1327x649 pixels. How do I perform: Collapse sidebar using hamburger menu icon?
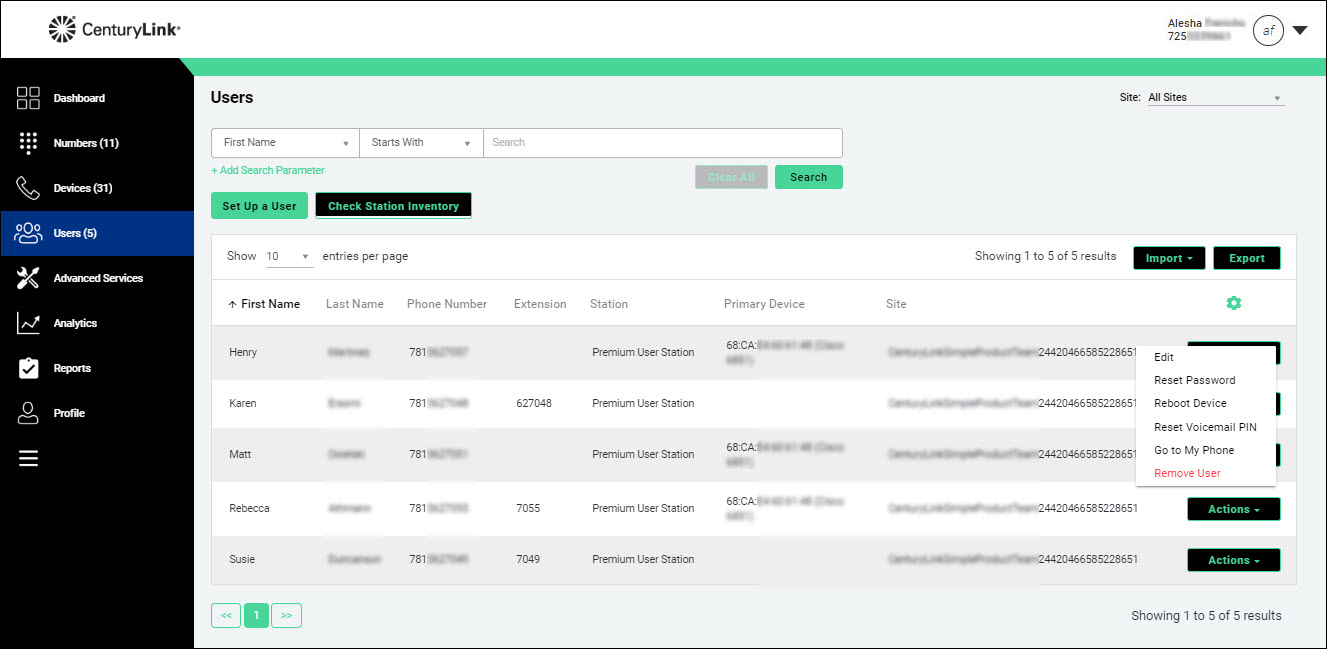(x=28, y=458)
